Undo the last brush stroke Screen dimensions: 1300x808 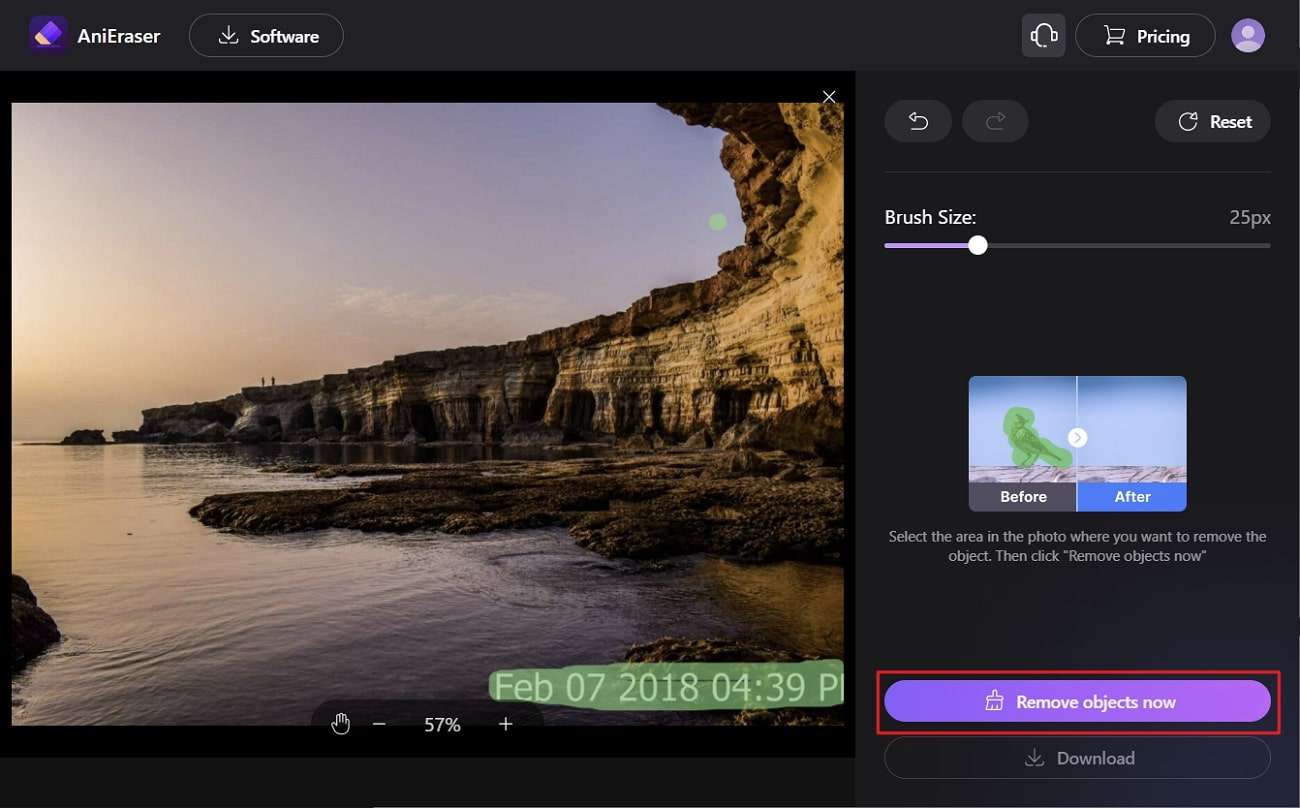click(918, 122)
